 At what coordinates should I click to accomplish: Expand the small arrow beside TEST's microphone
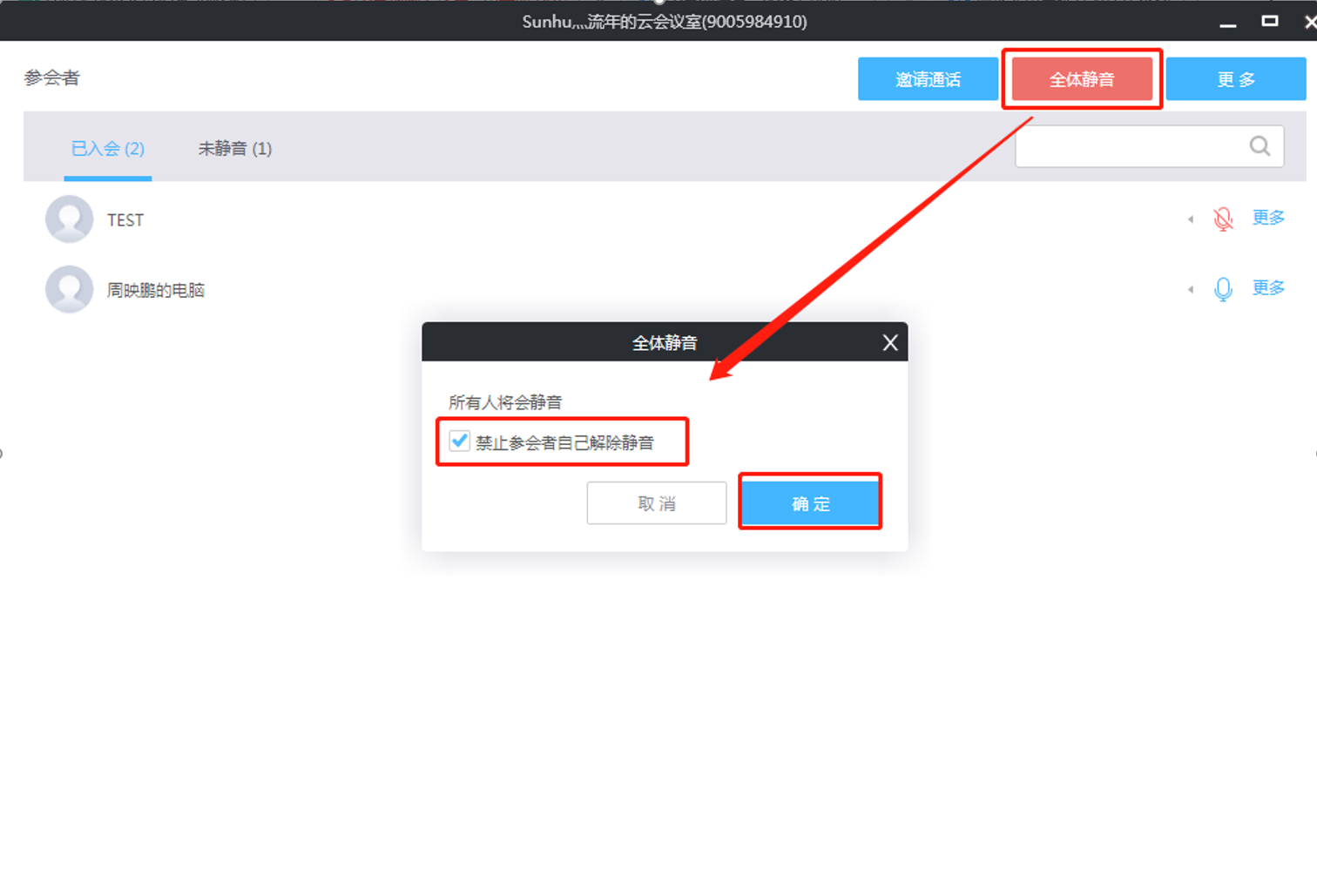point(1191,219)
